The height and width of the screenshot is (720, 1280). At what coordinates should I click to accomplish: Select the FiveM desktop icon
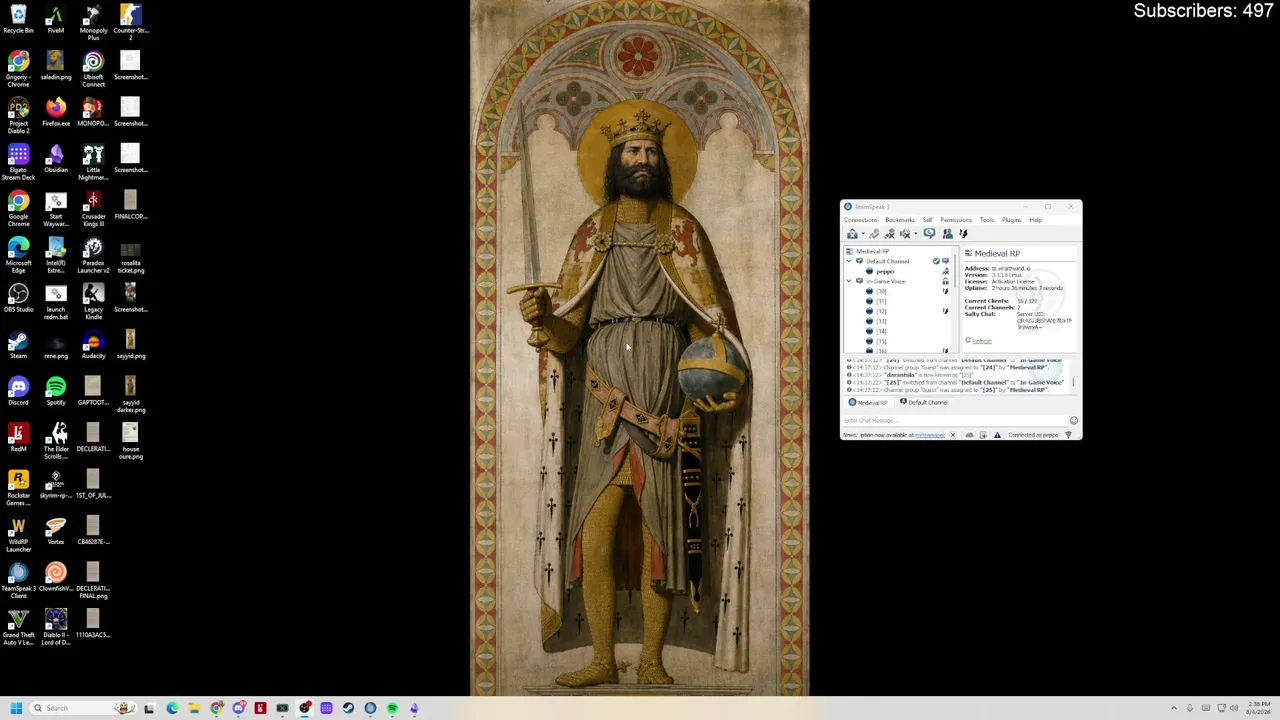(x=55, y=19)
